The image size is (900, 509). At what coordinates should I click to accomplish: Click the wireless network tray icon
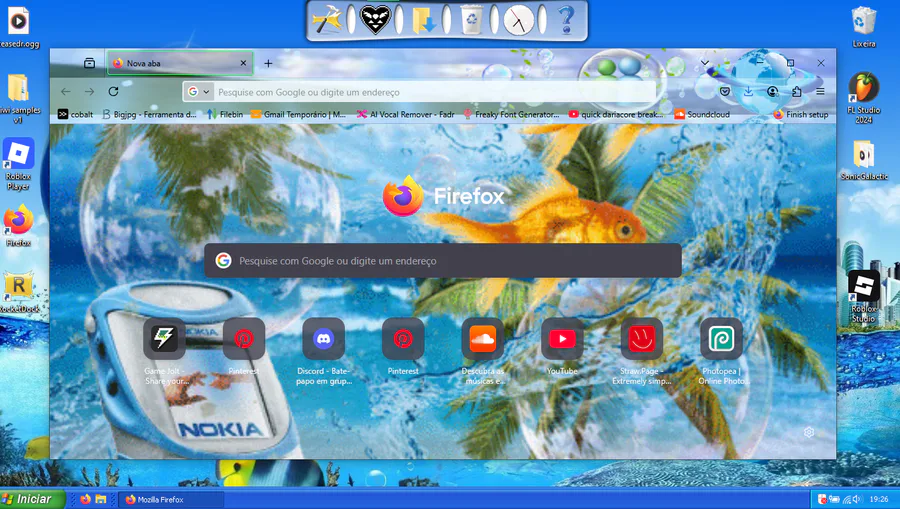[x=846, y=500]
